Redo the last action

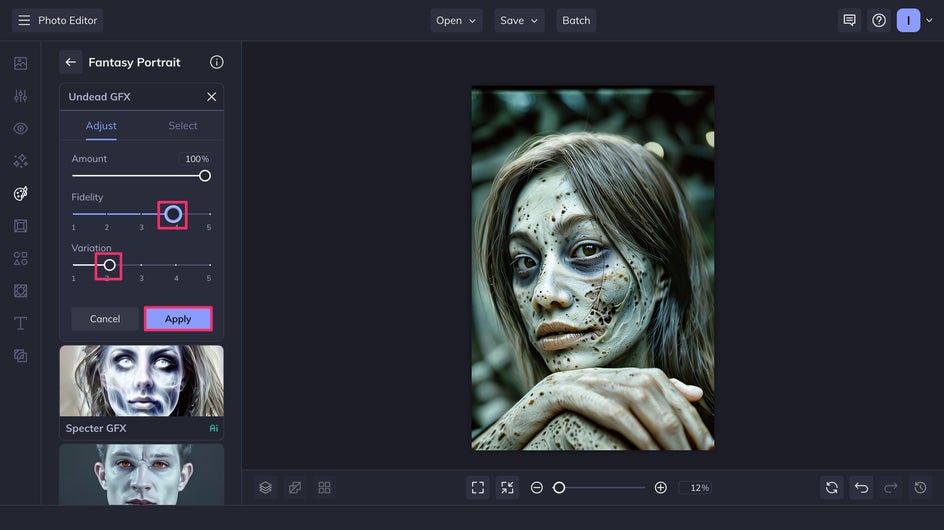(891, 487)
